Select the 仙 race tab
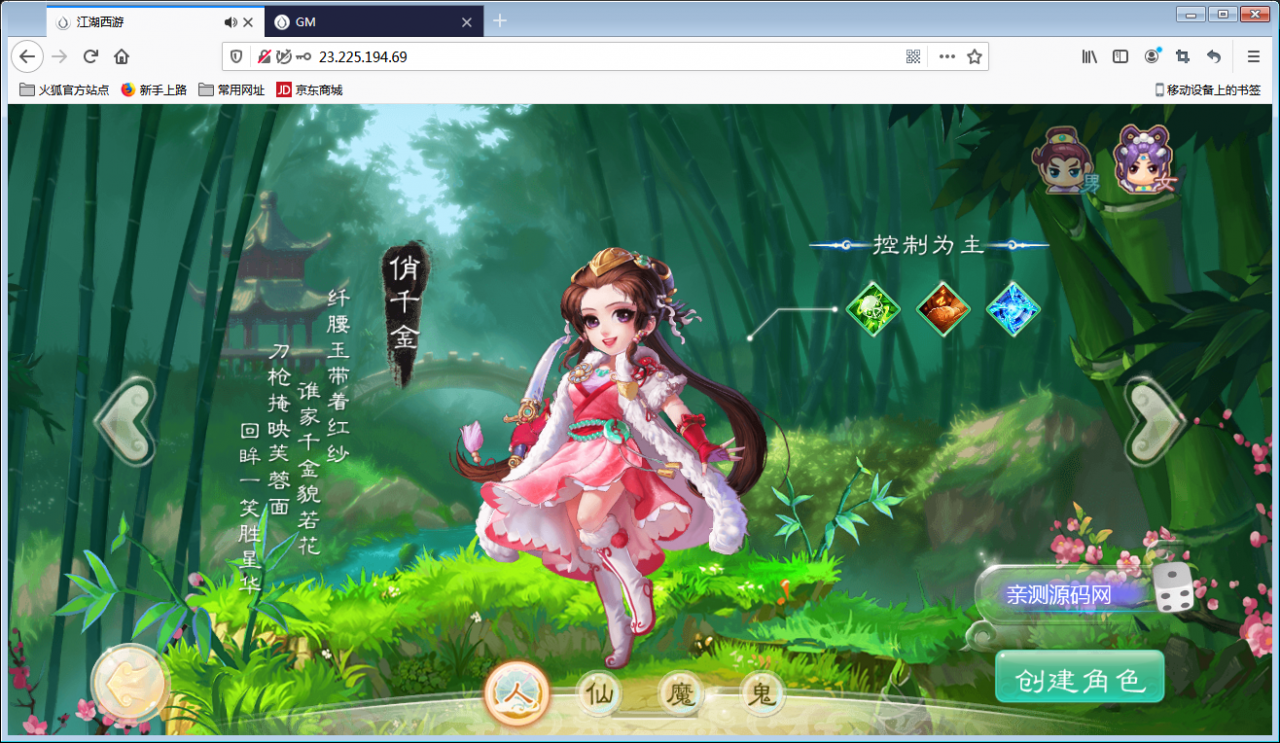The image size is (1280, 743). pos(598,692)
